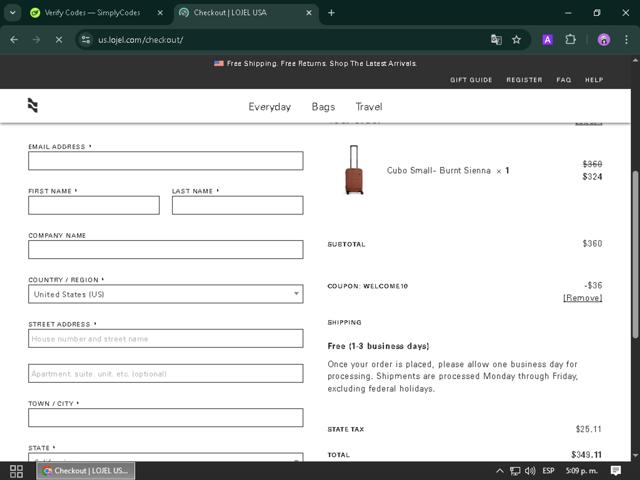Open the FAQ link
Screen dimensions: 640x480
click(564, 80)
